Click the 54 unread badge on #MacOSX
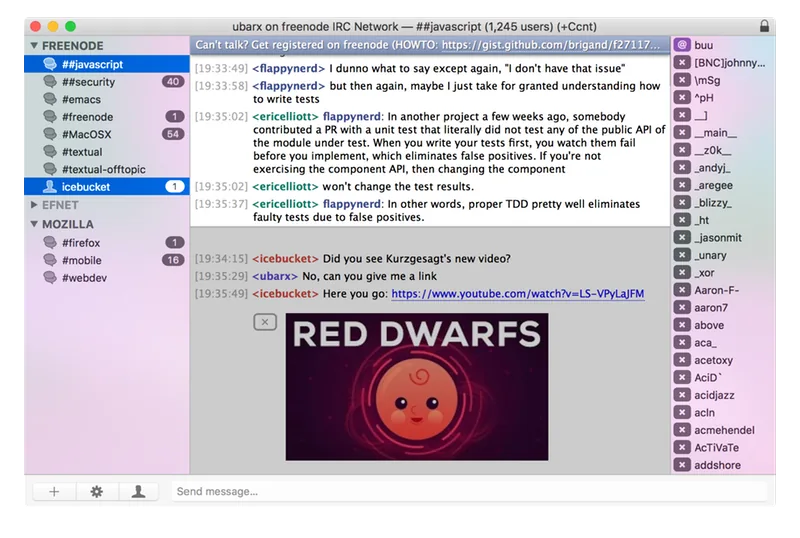Image resolution: width=800 pixels, height=538 pixels. 173,134
